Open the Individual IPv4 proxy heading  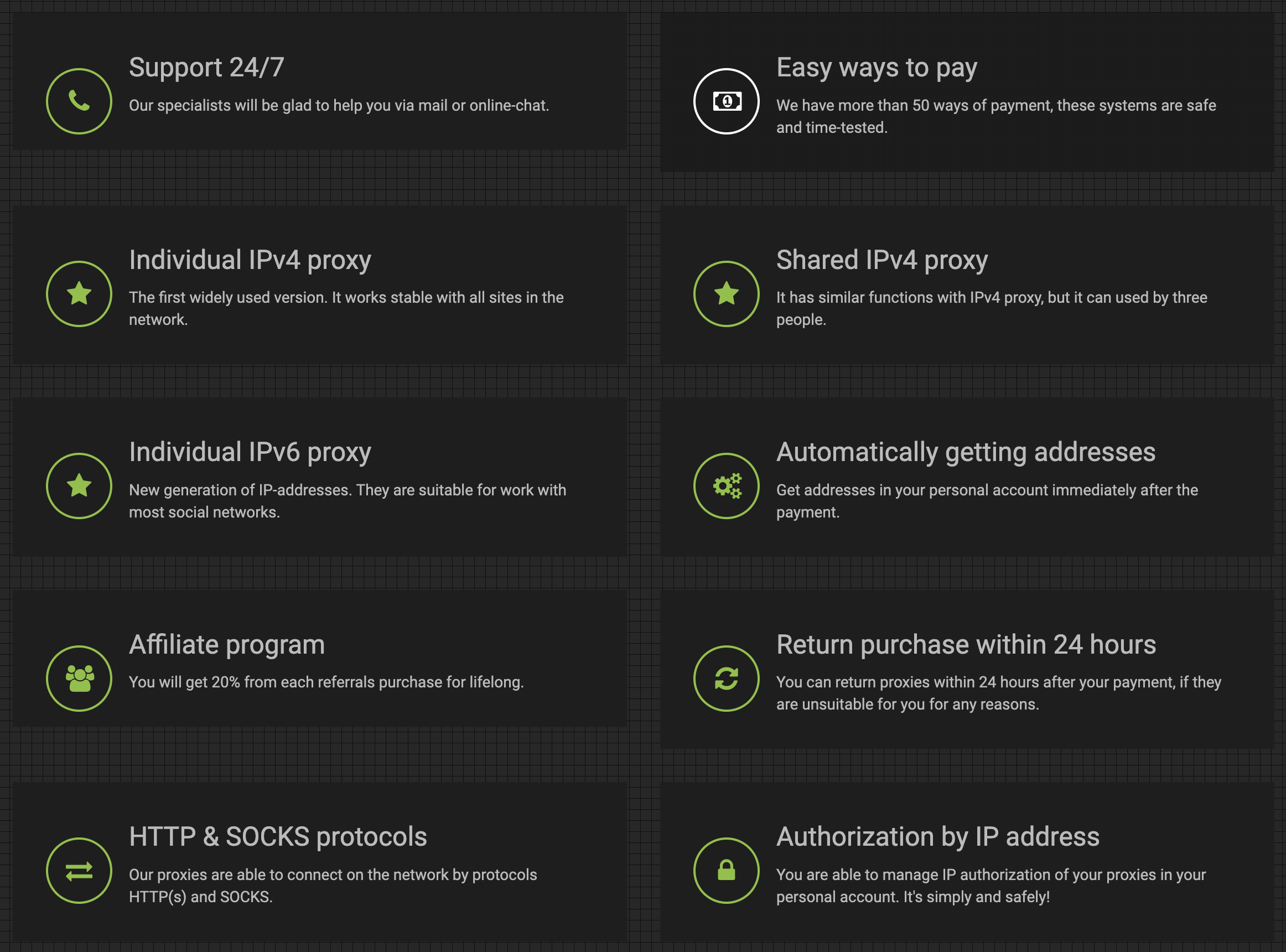[250, 260]
